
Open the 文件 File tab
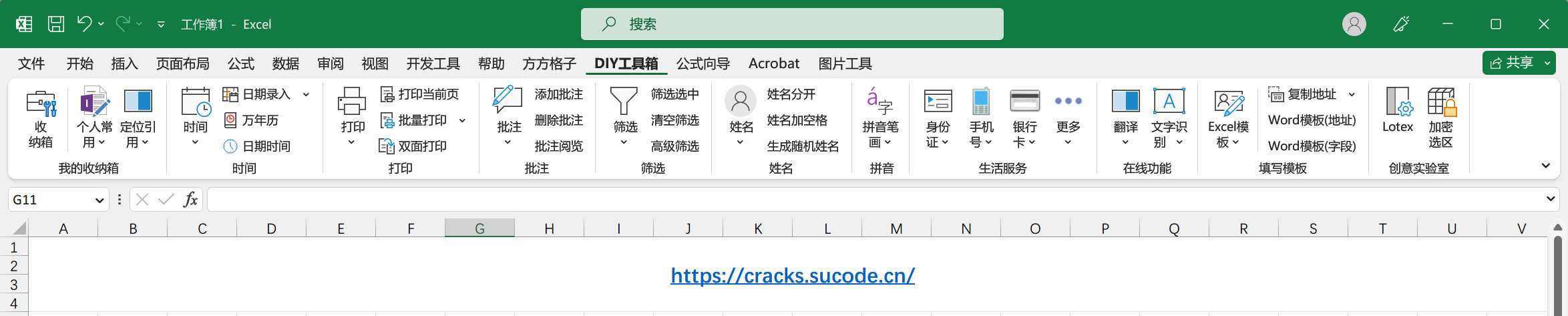31,63
